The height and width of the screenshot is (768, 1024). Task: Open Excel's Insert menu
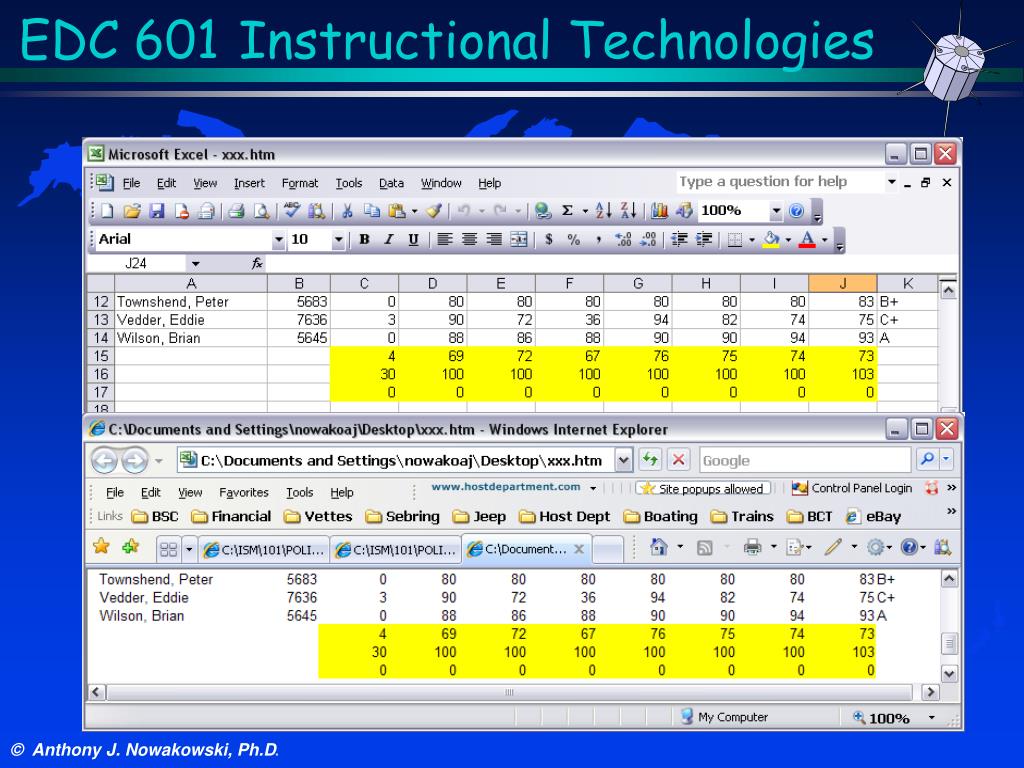(249, 184)
